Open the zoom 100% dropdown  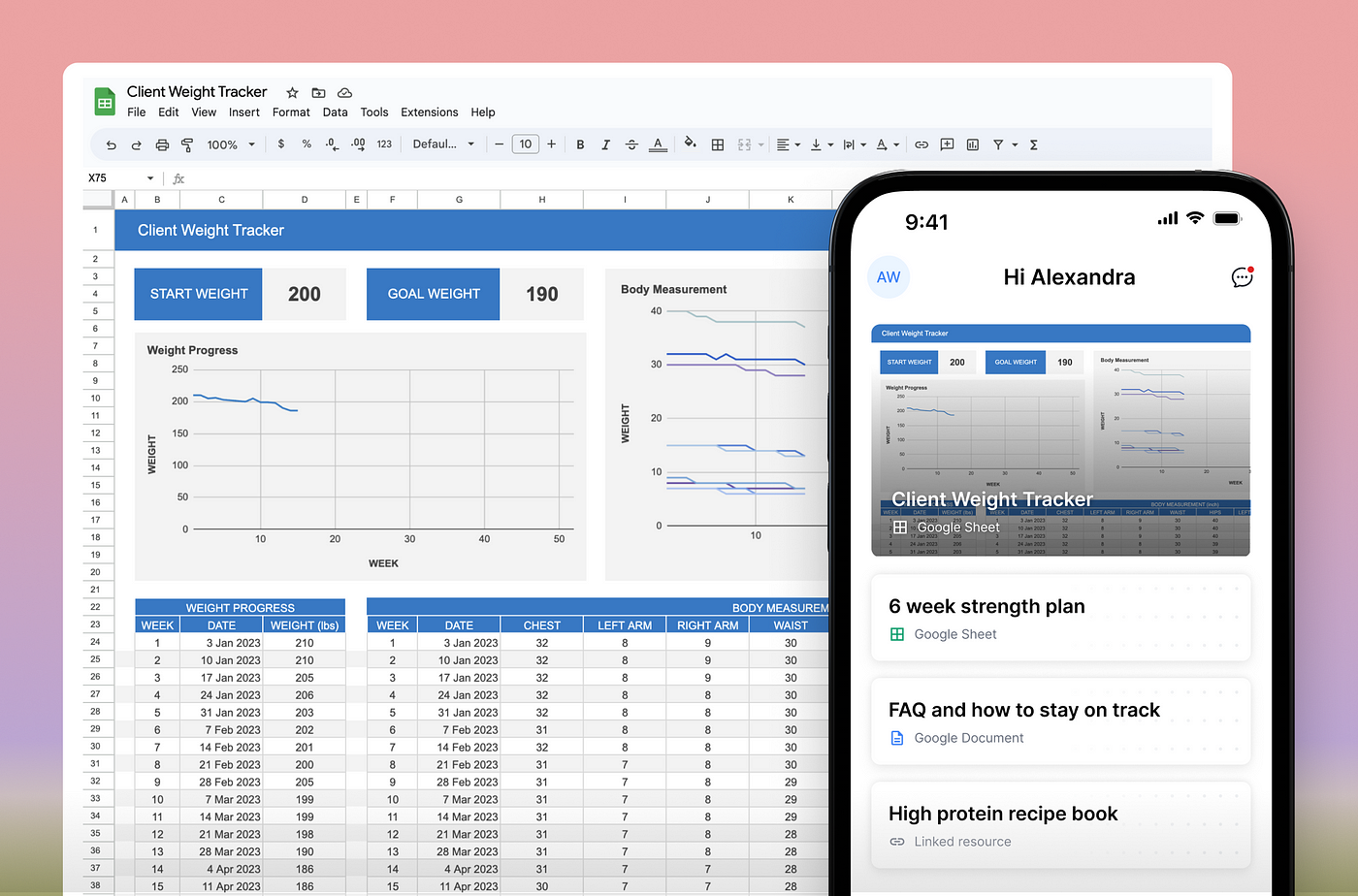coord(231,144)
